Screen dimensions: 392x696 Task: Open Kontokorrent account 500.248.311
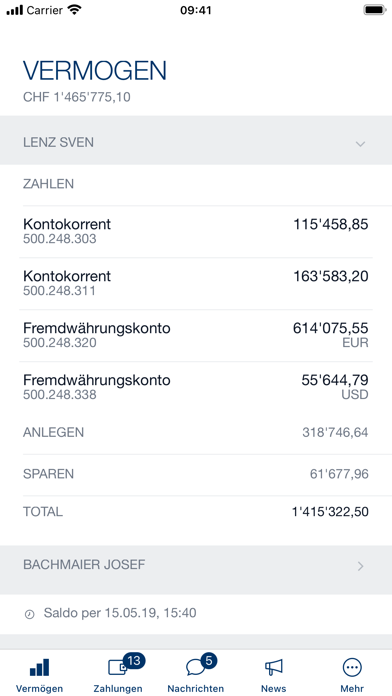pos(196,283)
